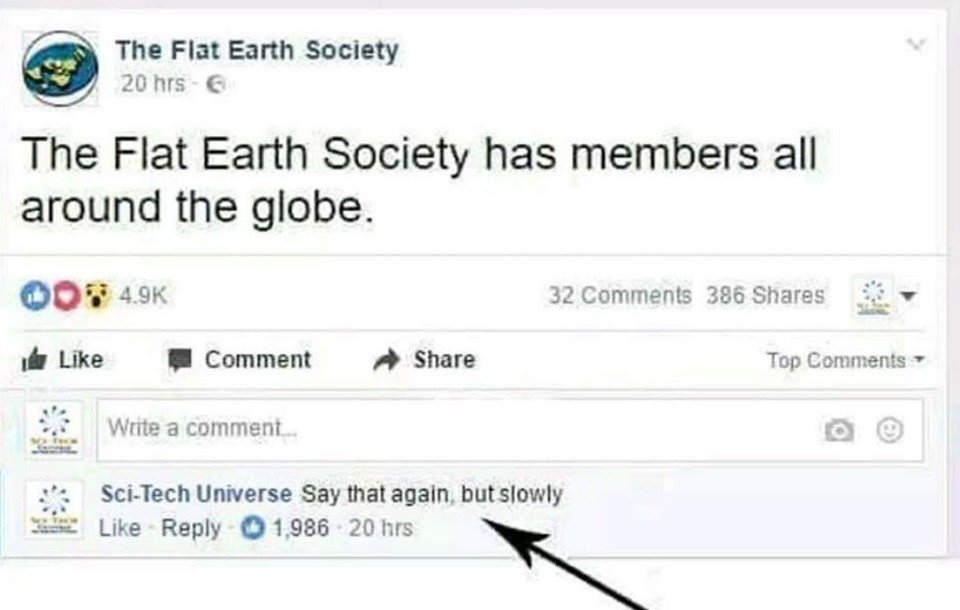Open the 32 Comments link
Image resolution: width=960 pixels, height=610 pixels.
click(620, 296)
